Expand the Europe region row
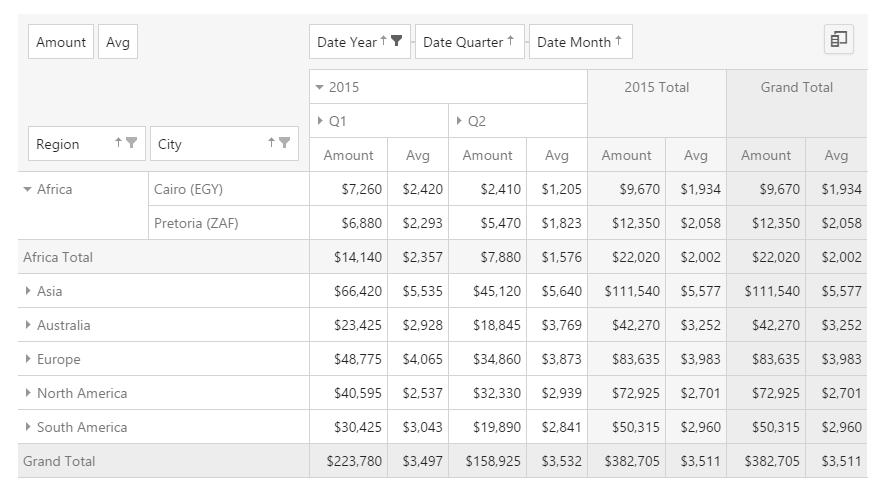The image size is (886, 493). click(28, 359)
